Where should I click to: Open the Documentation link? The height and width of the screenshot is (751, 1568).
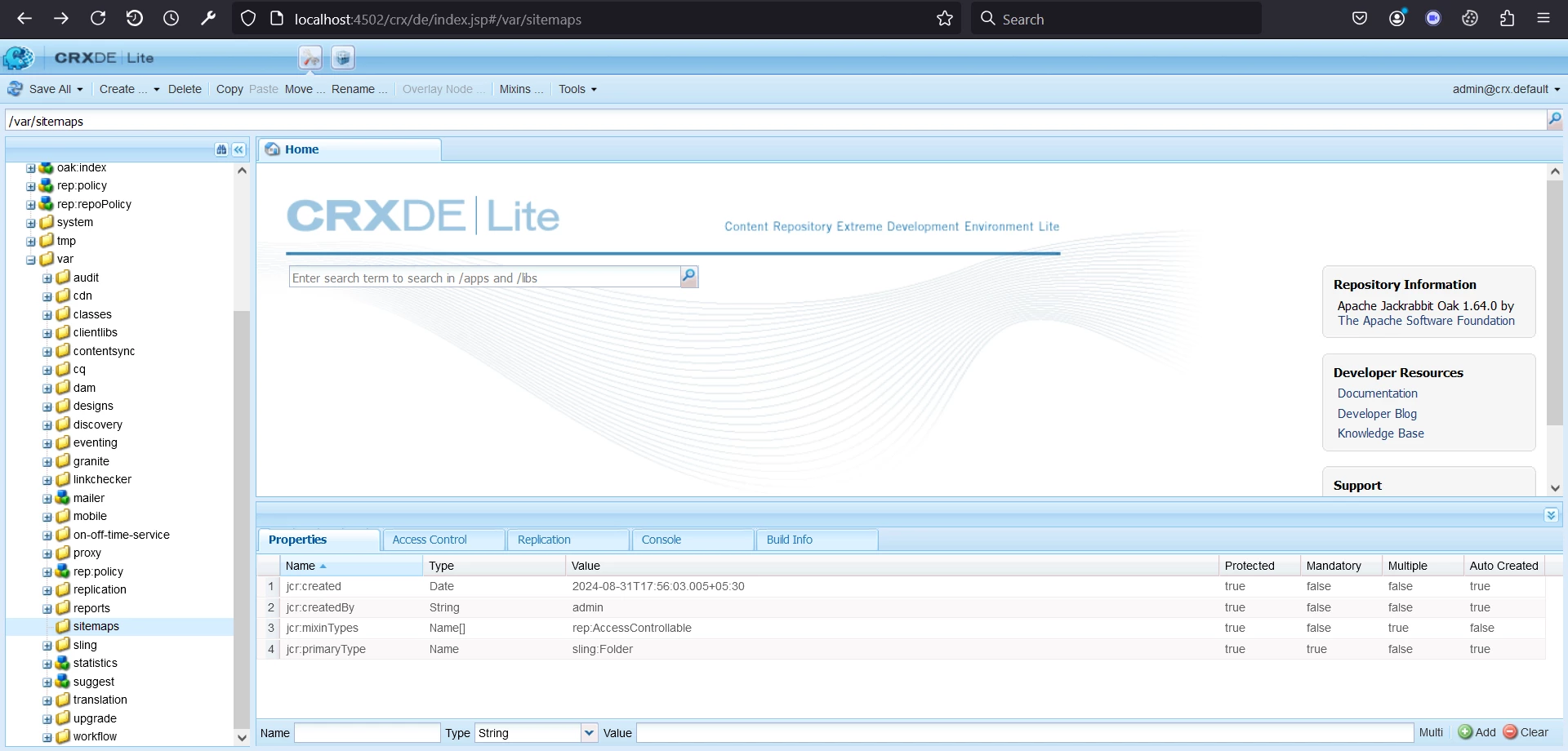coord(1377,393)
